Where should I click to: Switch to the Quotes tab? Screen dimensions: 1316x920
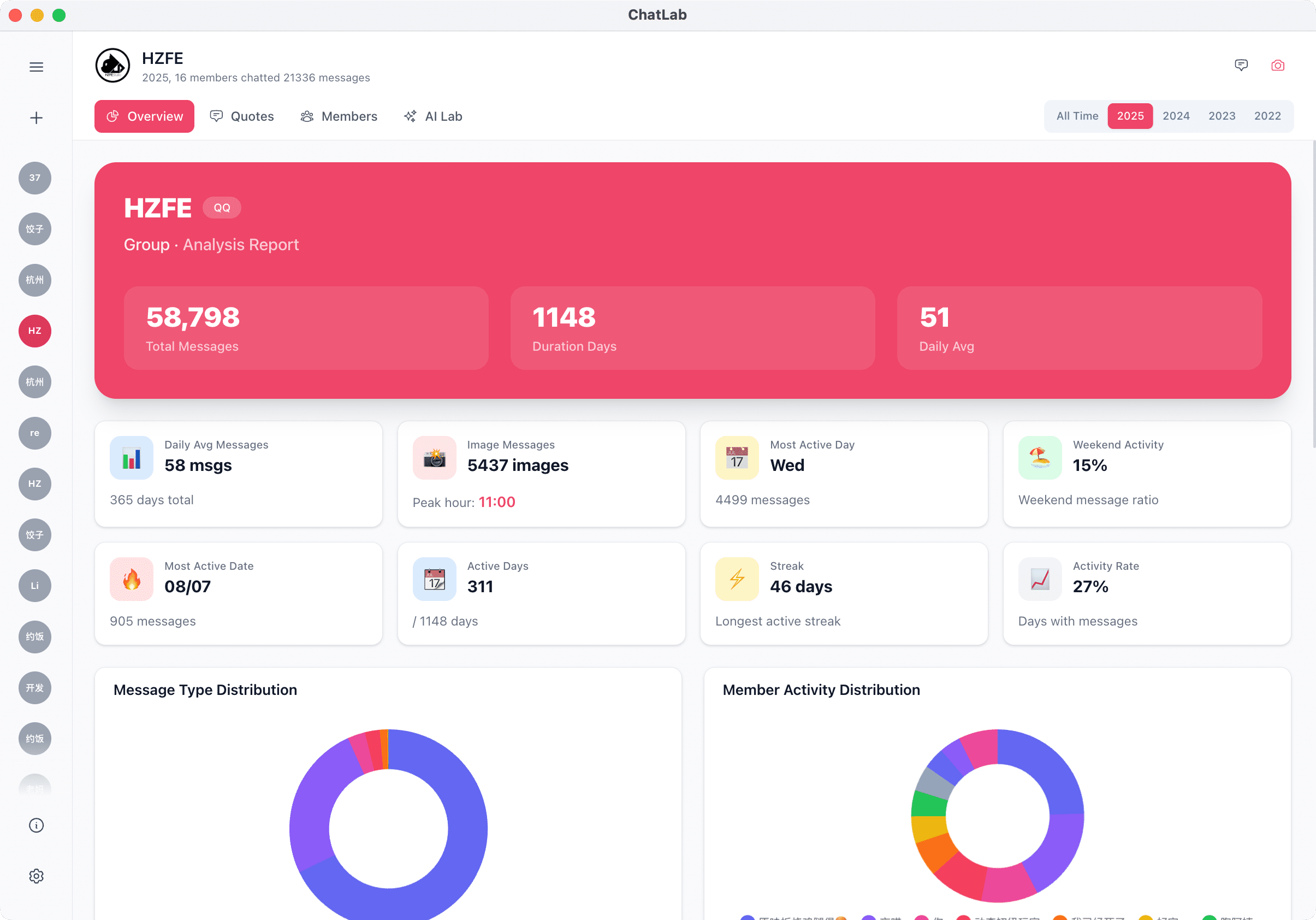coord(242,116)
